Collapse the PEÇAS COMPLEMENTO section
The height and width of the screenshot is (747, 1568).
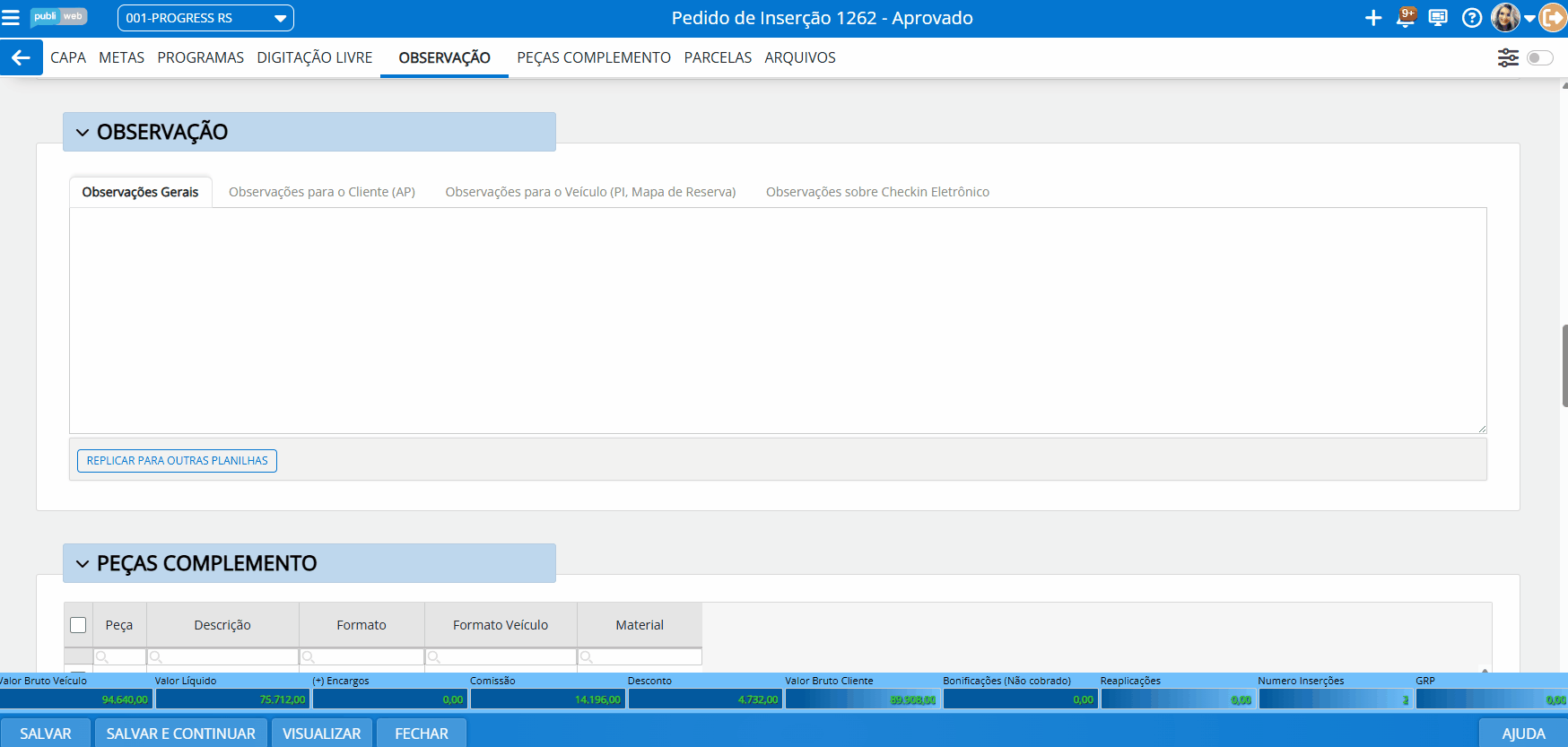point(83,564)
